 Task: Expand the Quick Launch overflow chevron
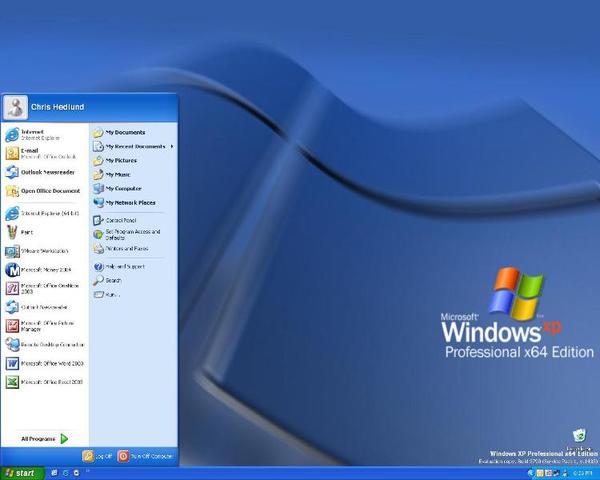(x=87, y=471)
